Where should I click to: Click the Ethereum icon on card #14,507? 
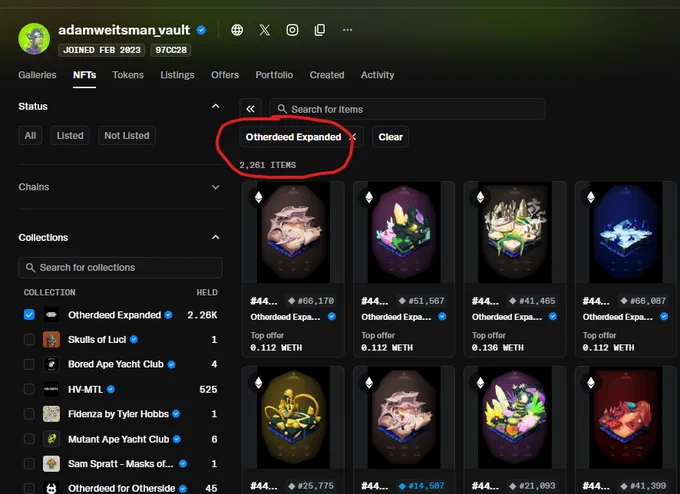tap(369, 383)
